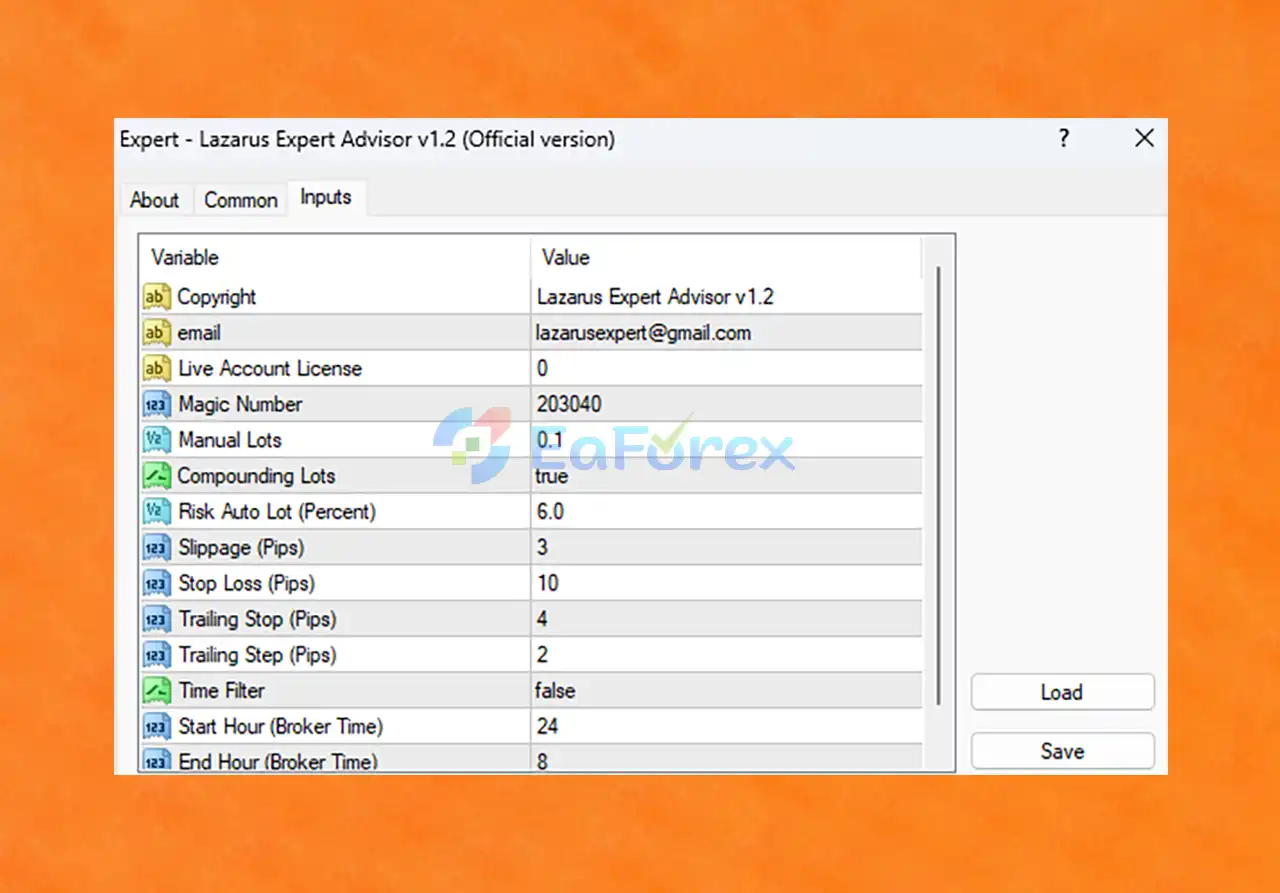
Task: Click the Magic Number integer icon
Action: click(157, 405)
